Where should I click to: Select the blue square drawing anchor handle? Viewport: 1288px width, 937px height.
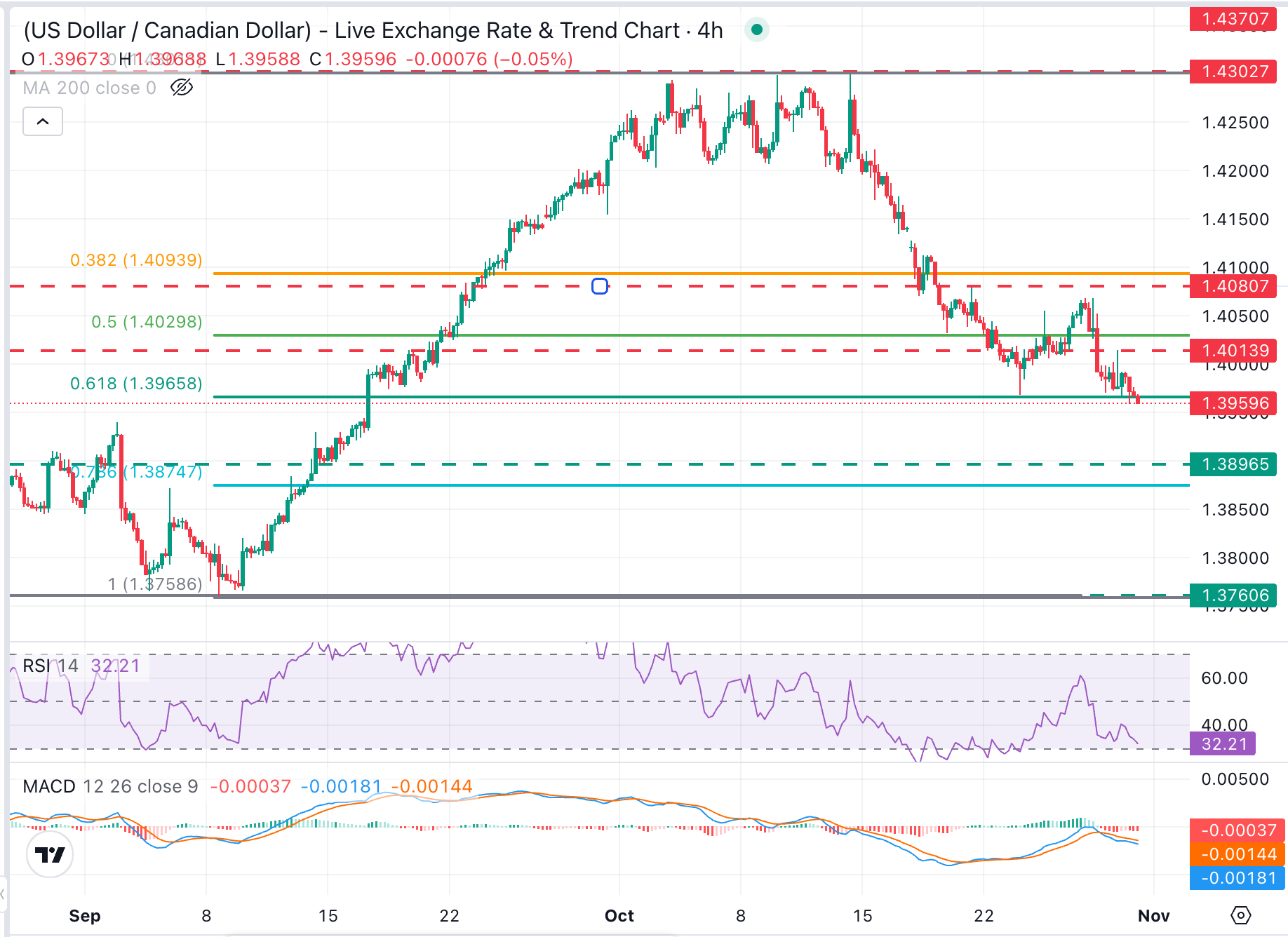tap(600, 286)
